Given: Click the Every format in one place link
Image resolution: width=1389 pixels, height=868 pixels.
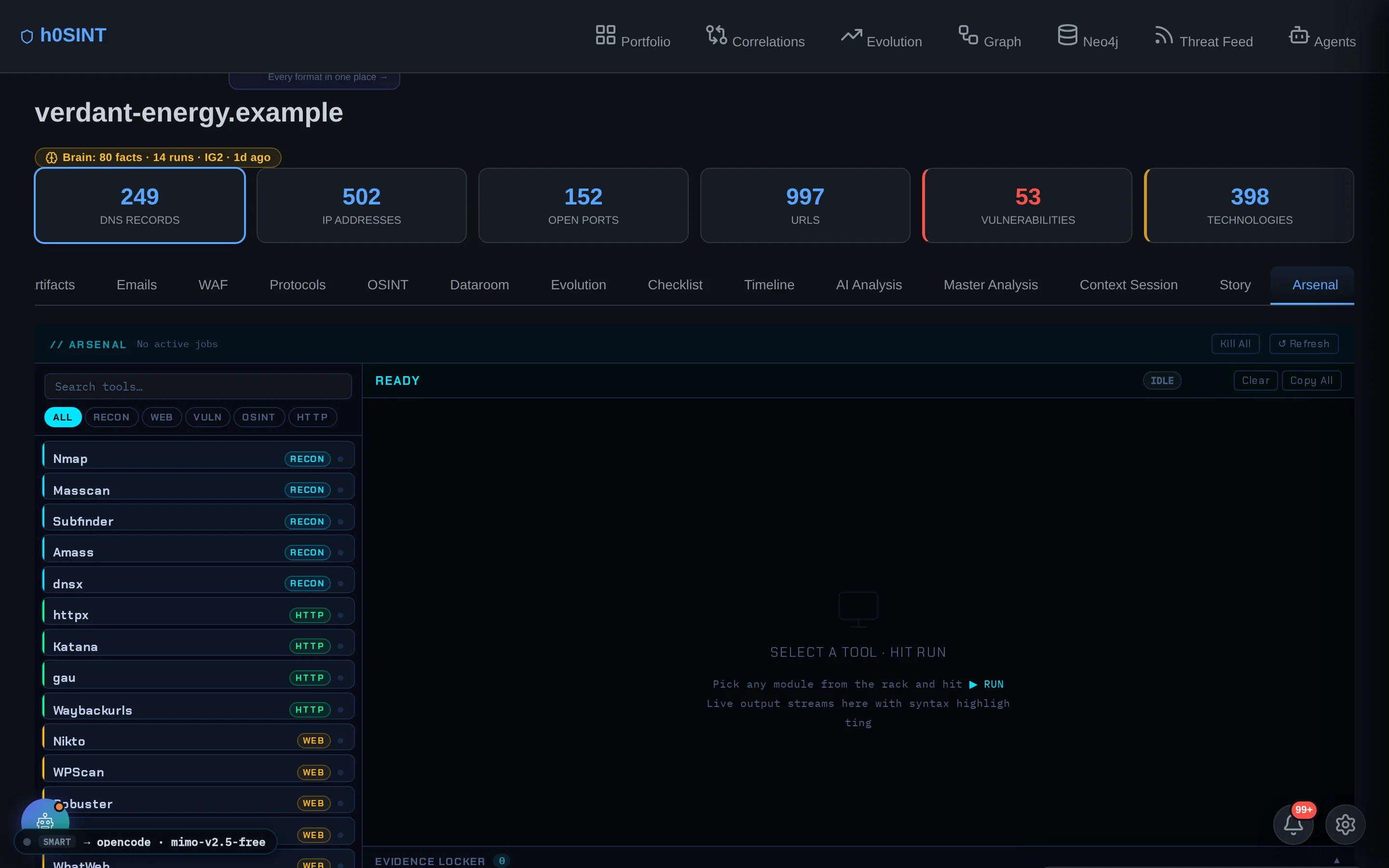Looking at the screenshot, I should pos(327,77).
